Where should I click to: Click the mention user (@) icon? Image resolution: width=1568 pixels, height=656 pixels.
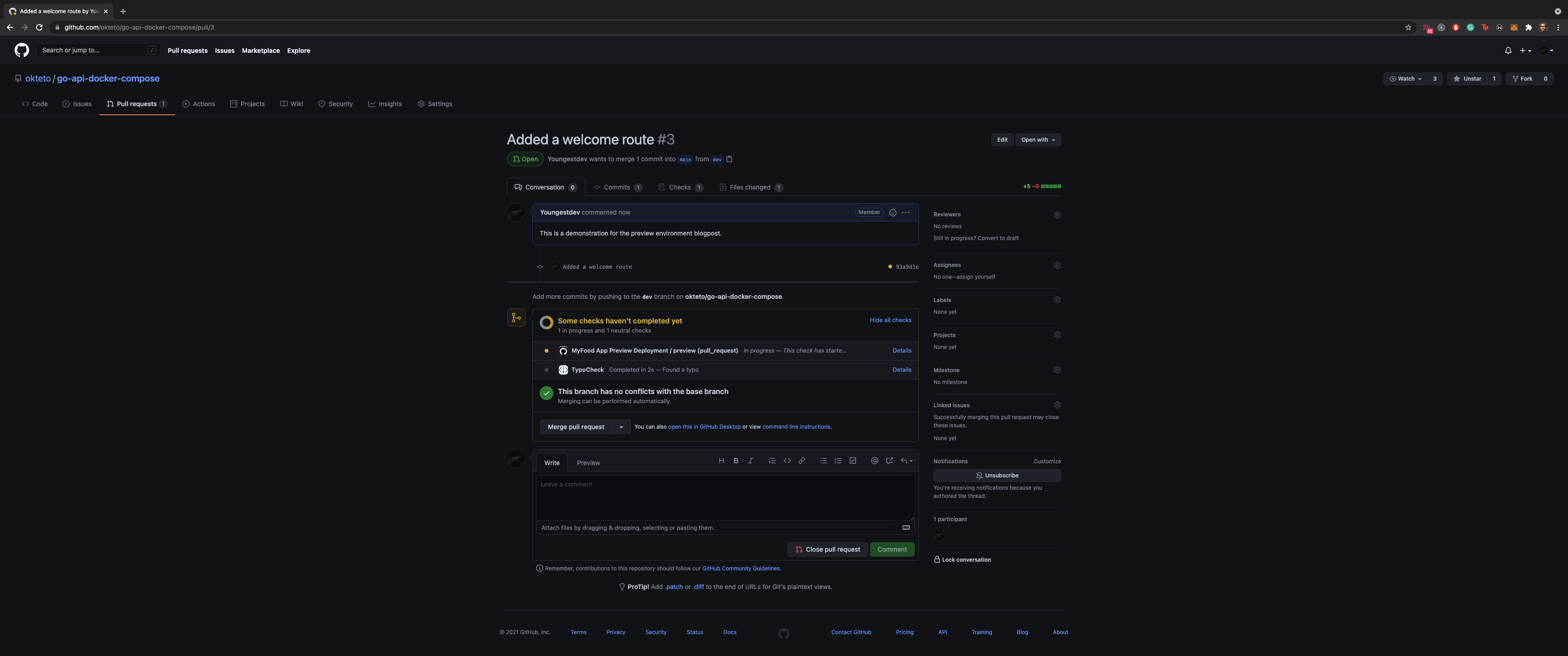coord(874,461)
